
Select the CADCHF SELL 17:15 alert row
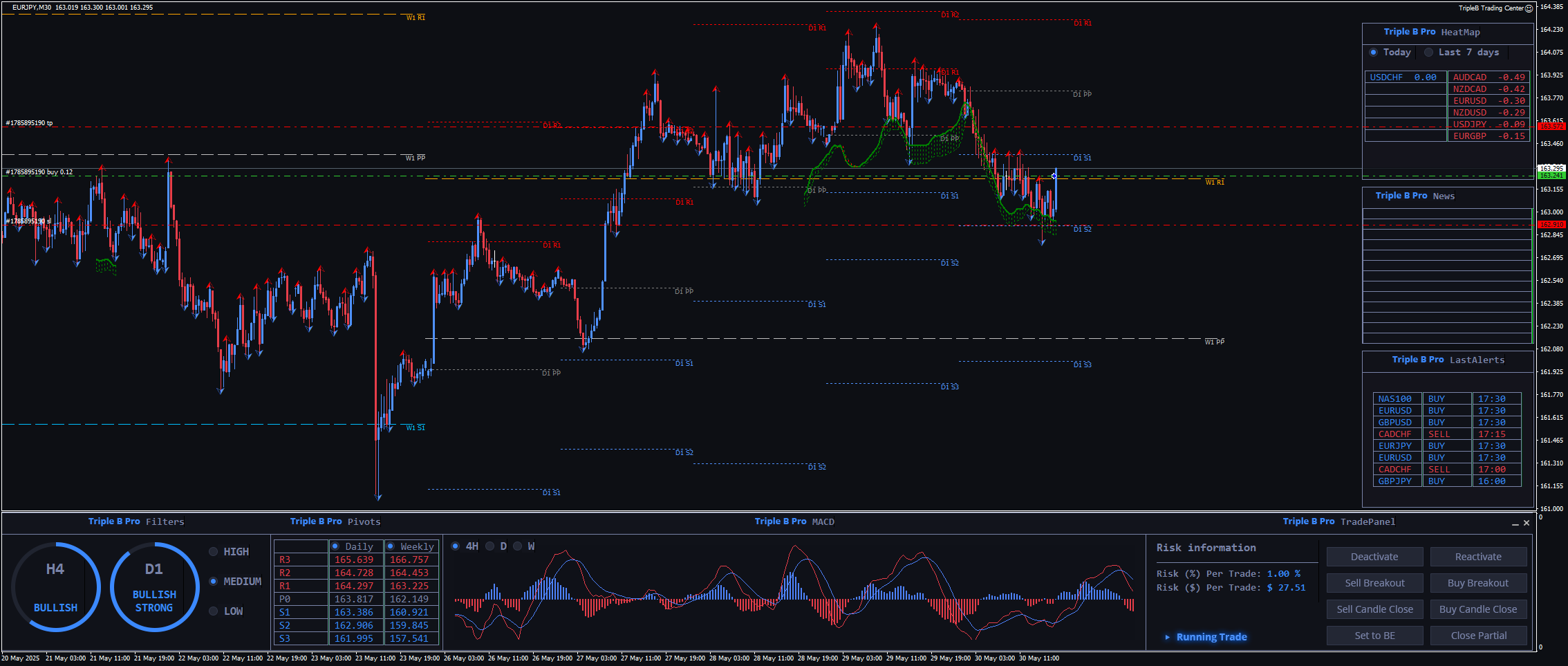pos(1446,434)
